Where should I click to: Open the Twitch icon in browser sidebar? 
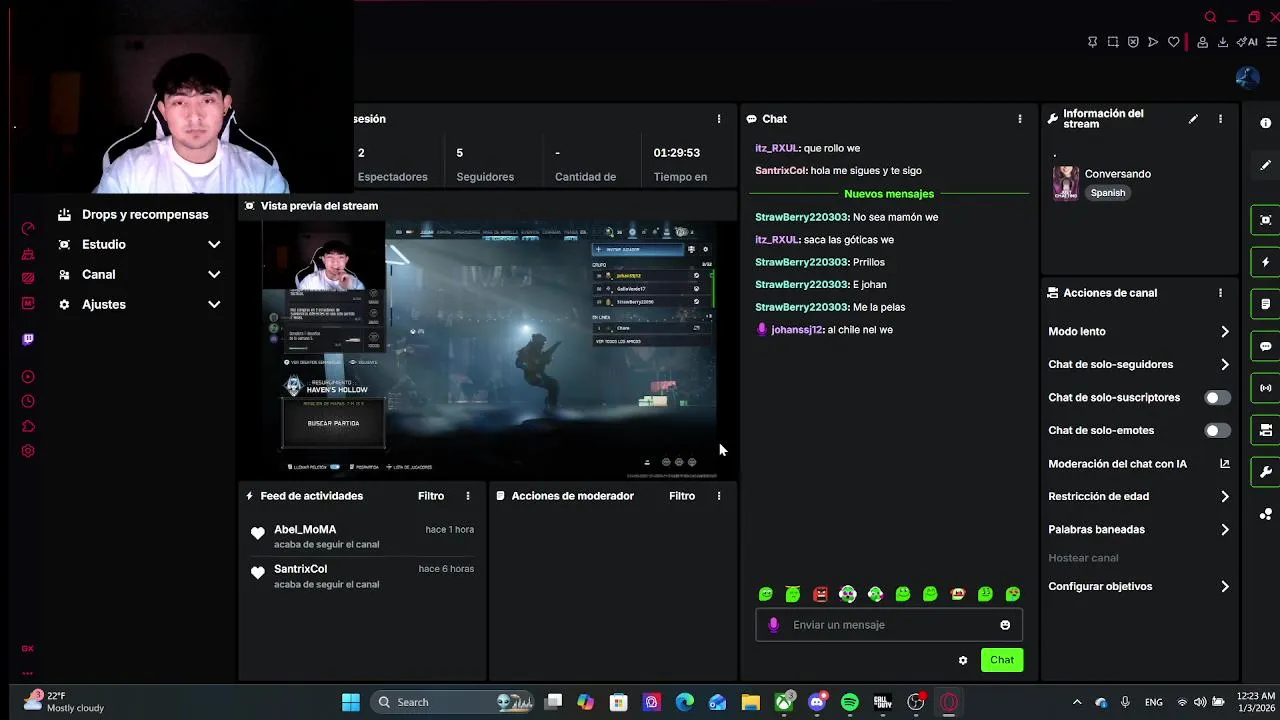(28, 339)
